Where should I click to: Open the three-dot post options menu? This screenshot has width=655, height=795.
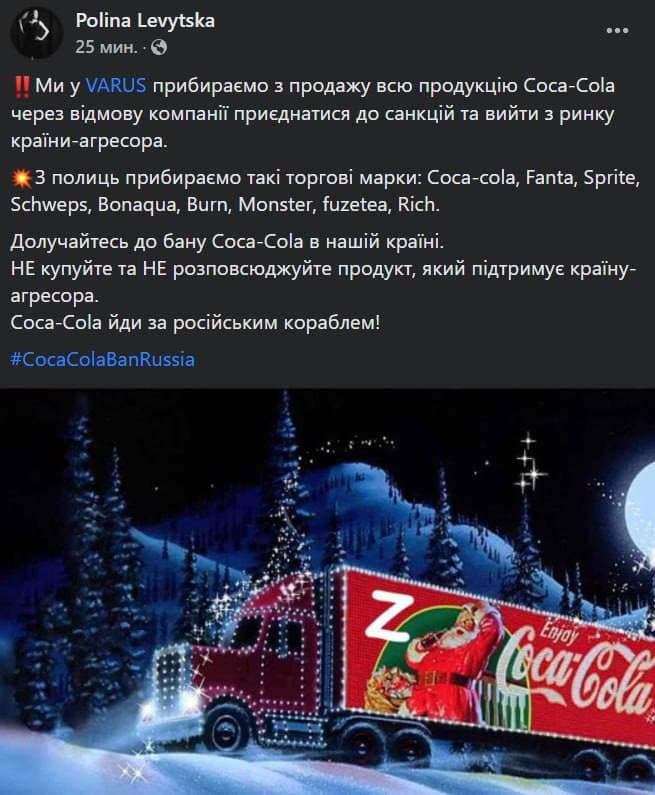click(617, 30)
